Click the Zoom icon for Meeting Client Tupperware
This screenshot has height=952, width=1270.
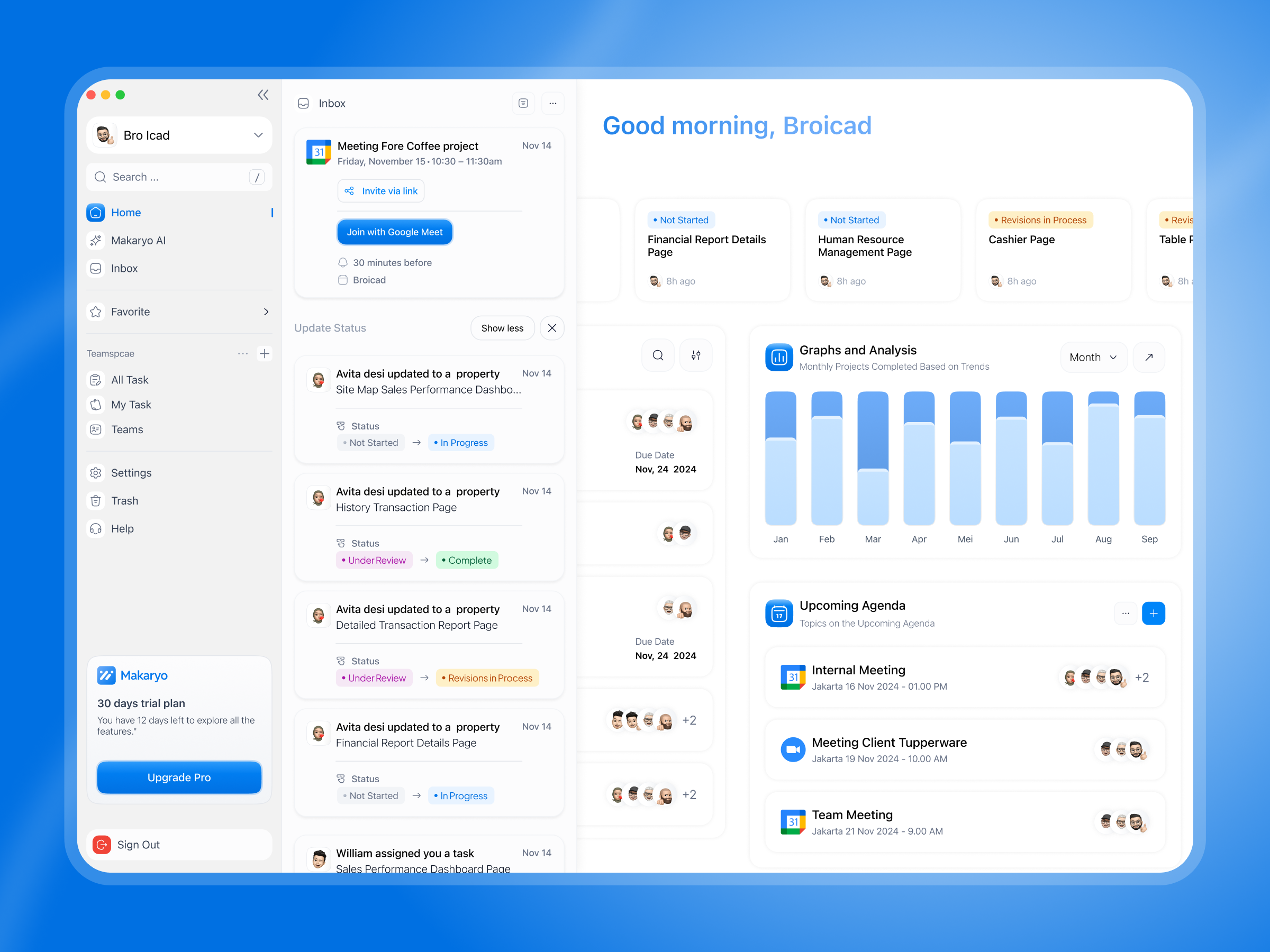793,749
